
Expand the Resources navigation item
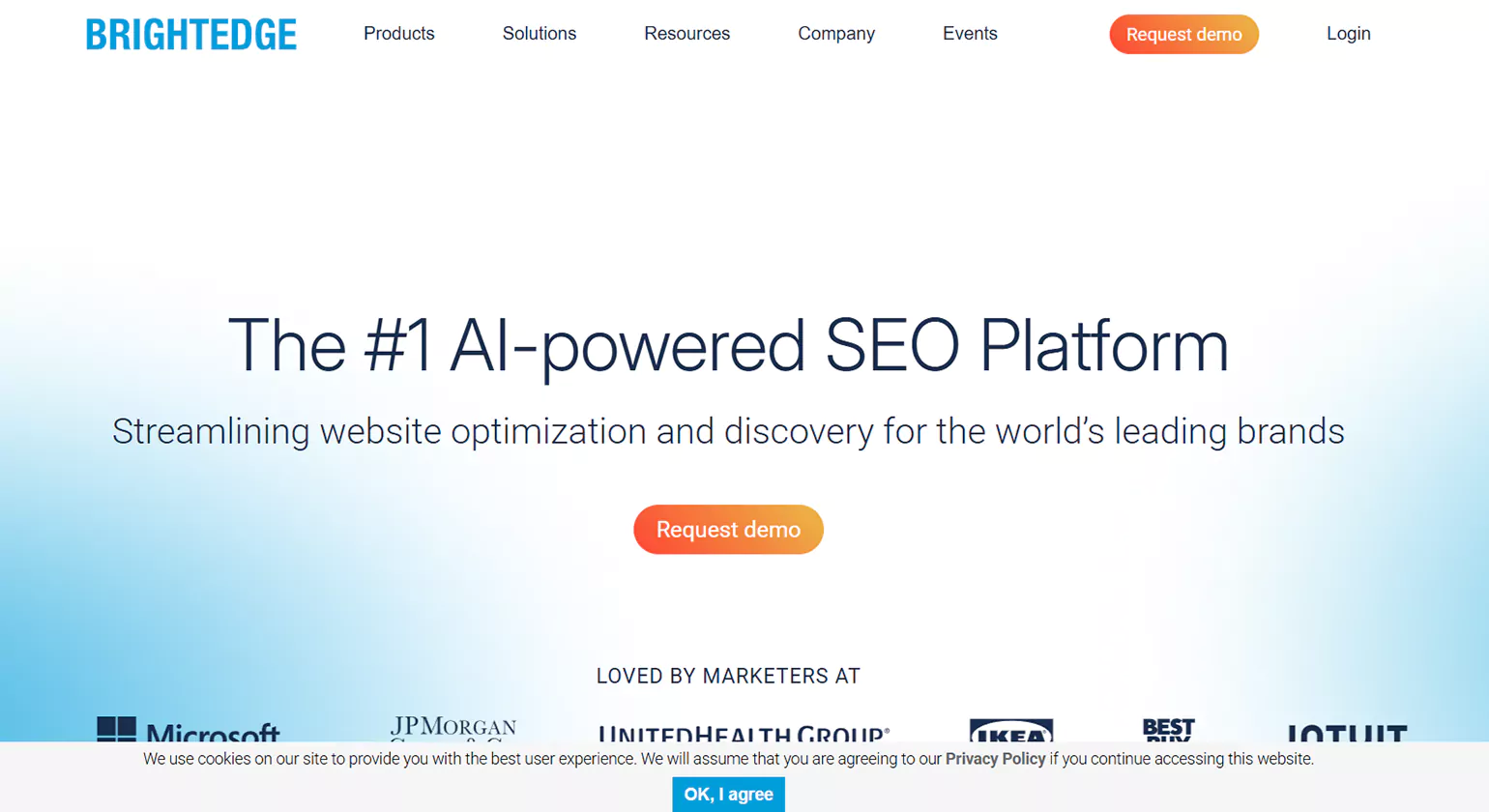tap(686, 34)
